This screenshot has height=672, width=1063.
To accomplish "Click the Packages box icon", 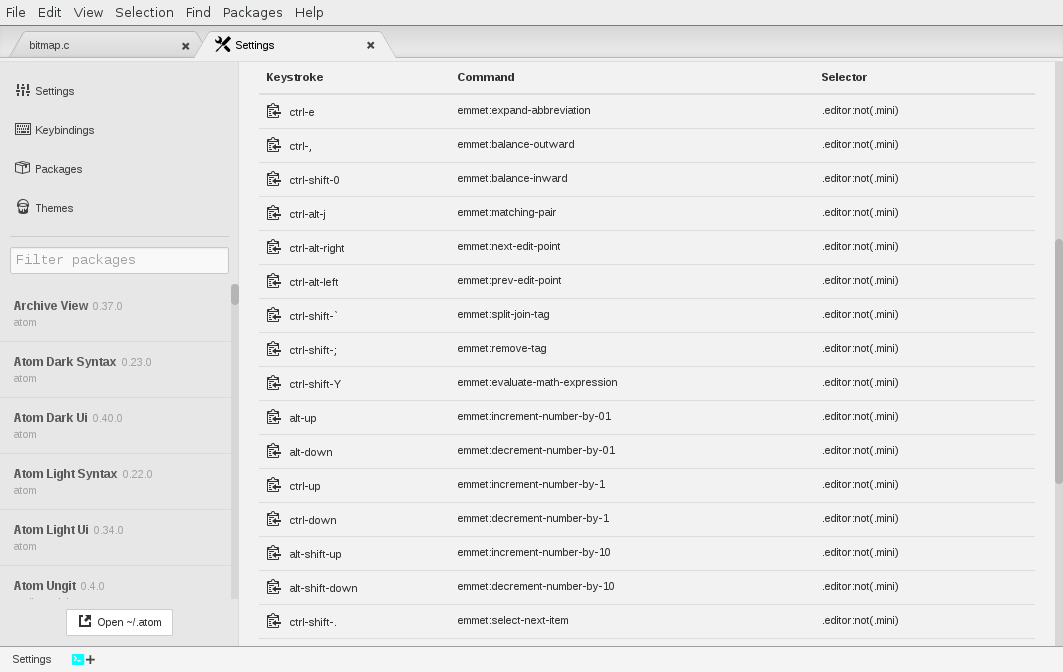I will pyautogui.click(x=23, y=167).
